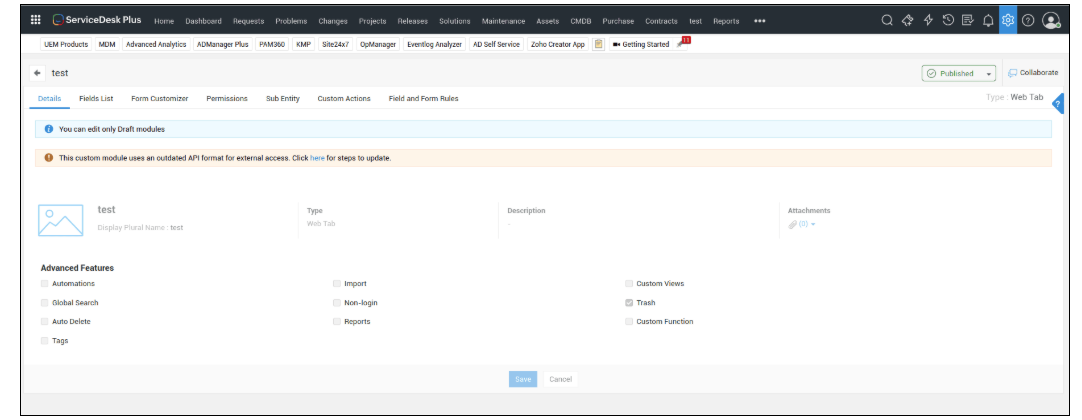
Task: Follow the 'here' link for update steps
Action: click(317, 158)
